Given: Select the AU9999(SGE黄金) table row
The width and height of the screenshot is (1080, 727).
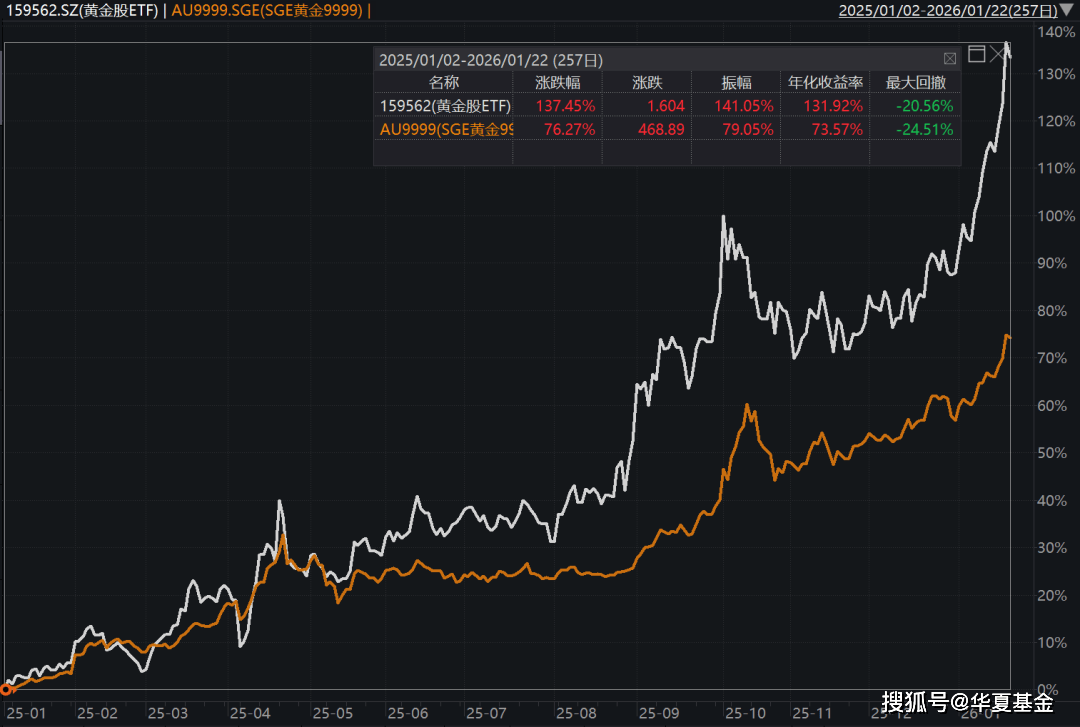Looking at the screenshot, I should (445, 129).
